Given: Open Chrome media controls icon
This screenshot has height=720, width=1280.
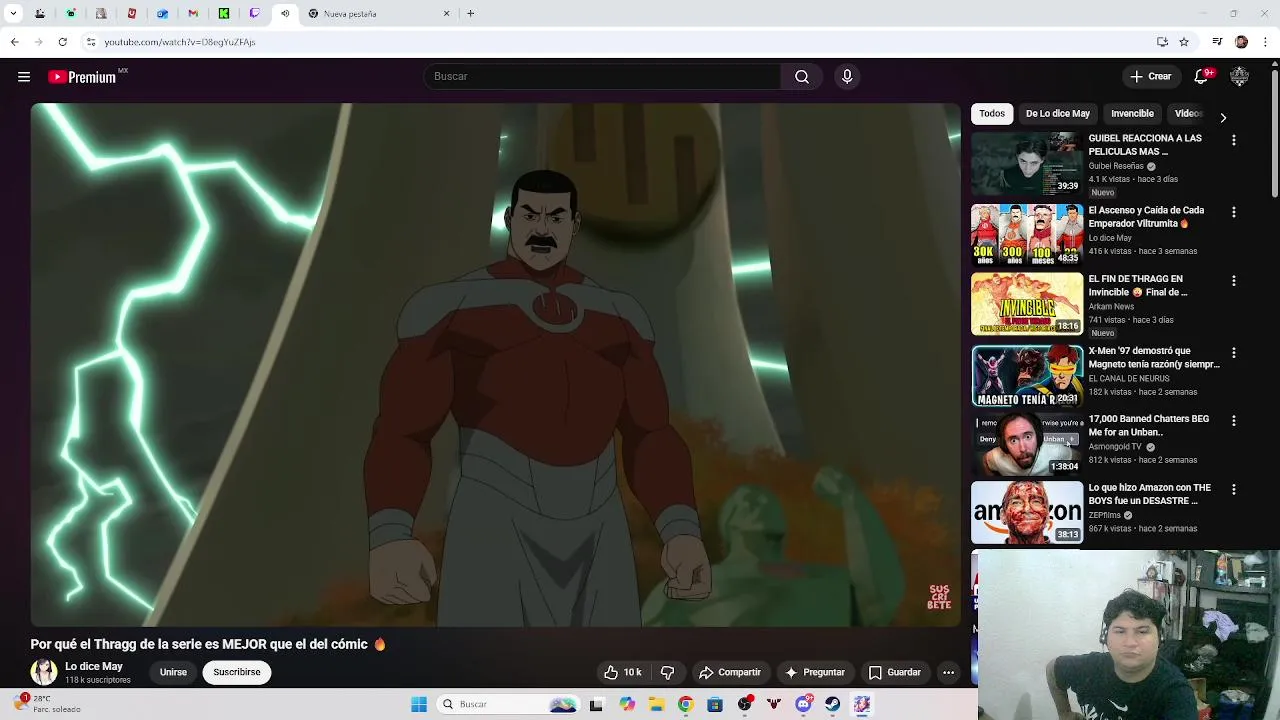Looking at the screenshot, I should click(x=1217, y=42).
